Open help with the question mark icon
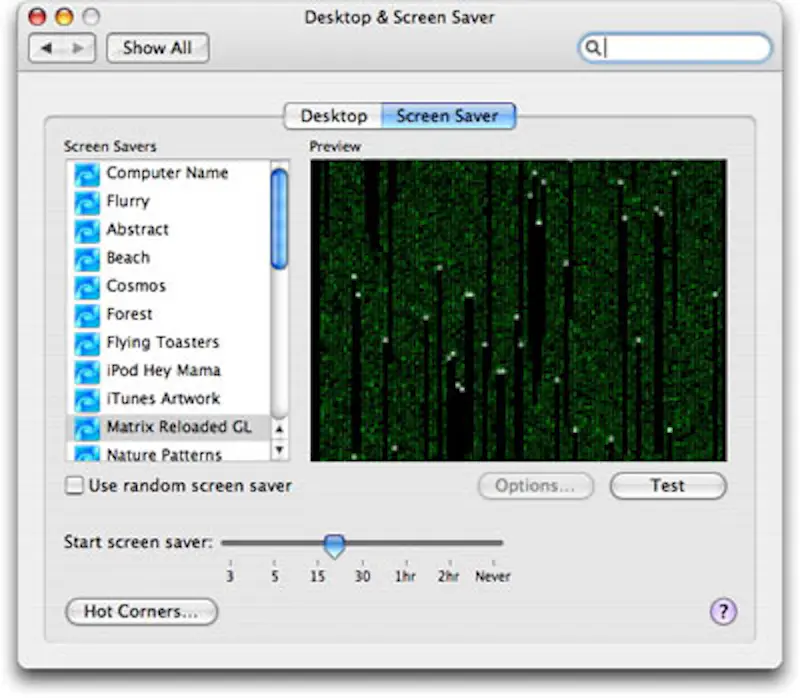Viewport: 800px width, 698px height. click(x=723, y=612)
